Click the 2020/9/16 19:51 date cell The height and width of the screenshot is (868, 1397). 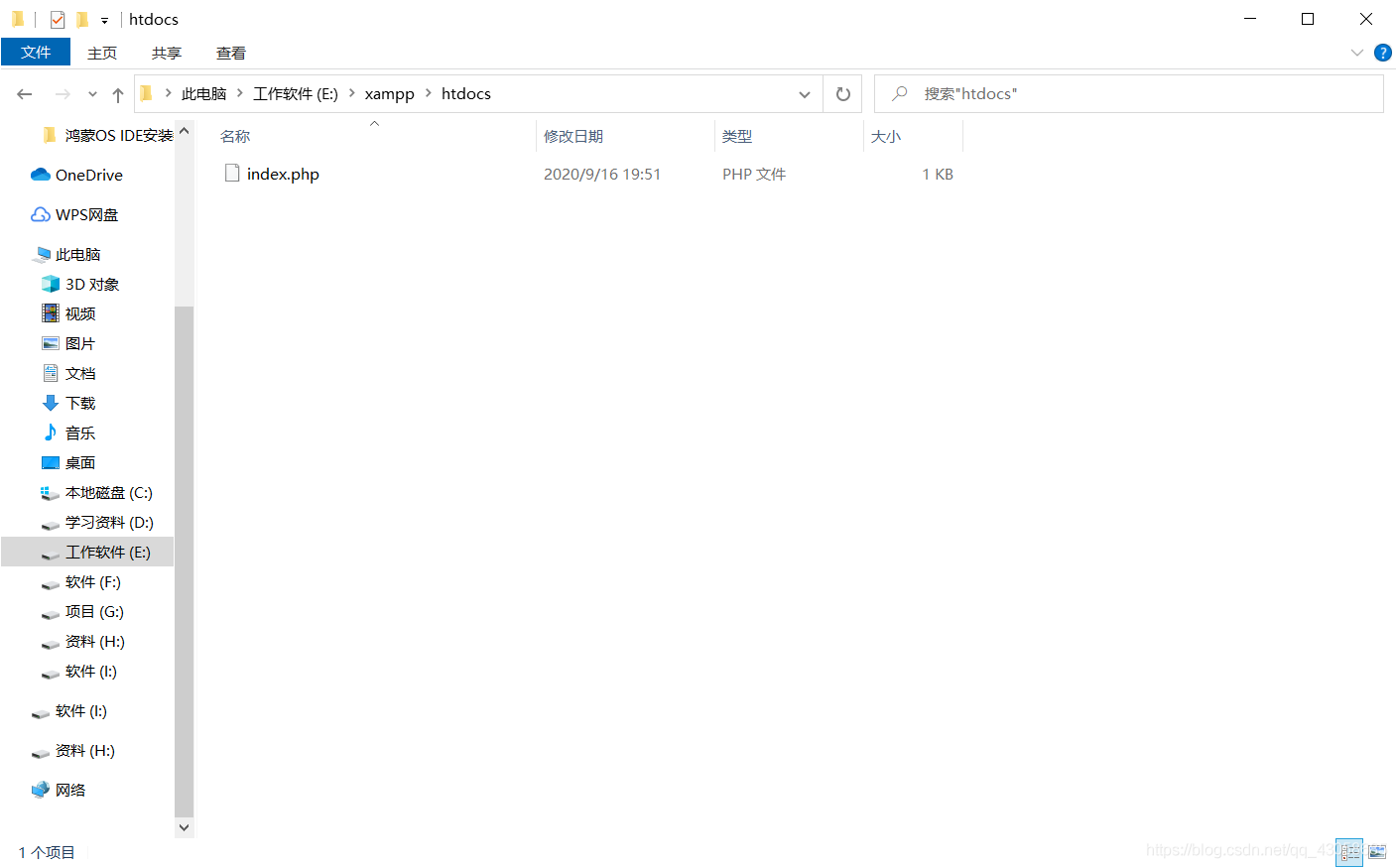tap(602, 174)
